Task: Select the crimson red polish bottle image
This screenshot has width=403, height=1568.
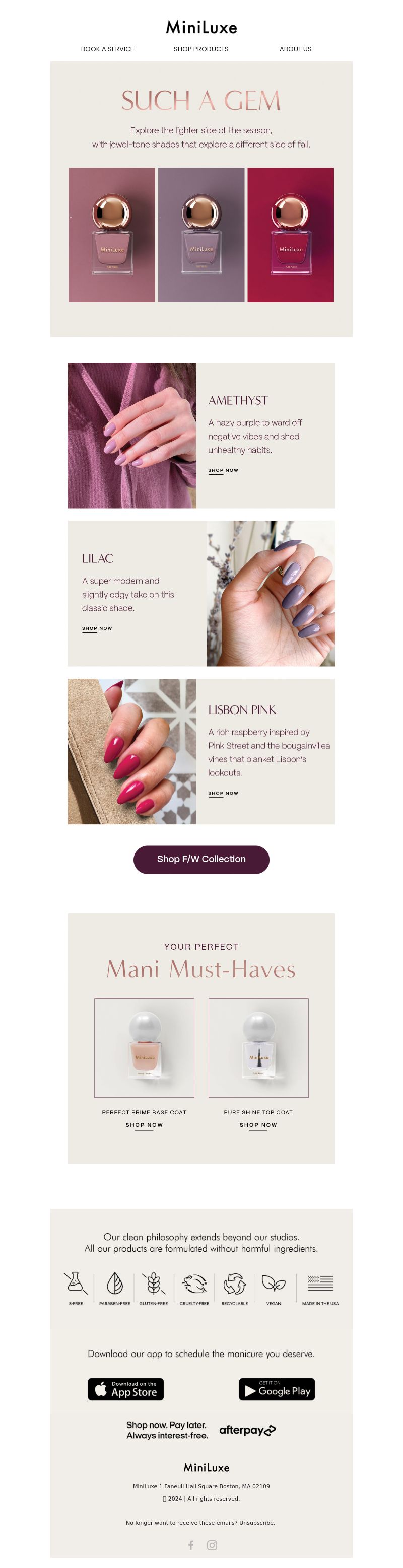Action: [290, 235]
